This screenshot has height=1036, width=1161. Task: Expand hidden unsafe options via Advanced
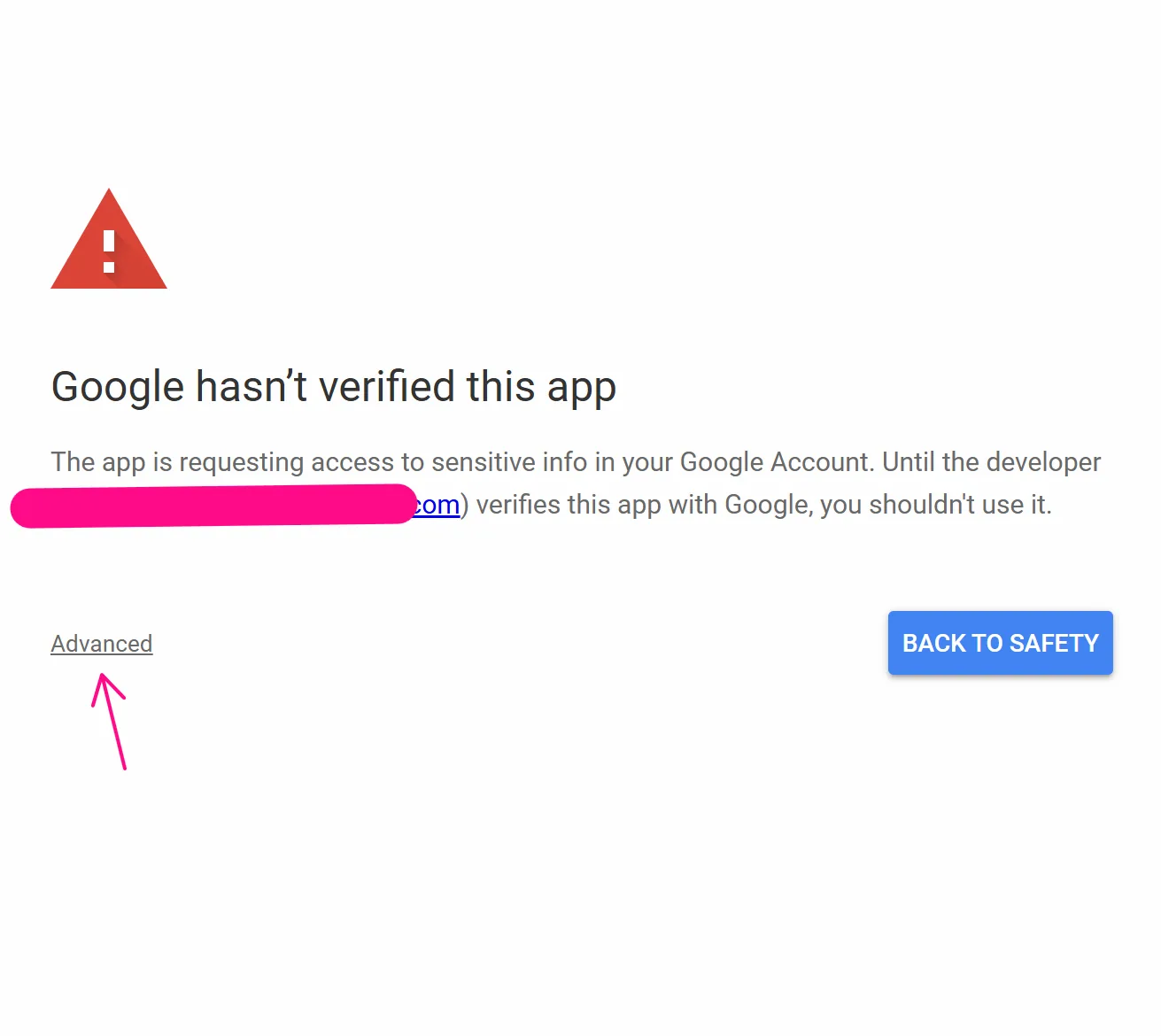[101, 643]
